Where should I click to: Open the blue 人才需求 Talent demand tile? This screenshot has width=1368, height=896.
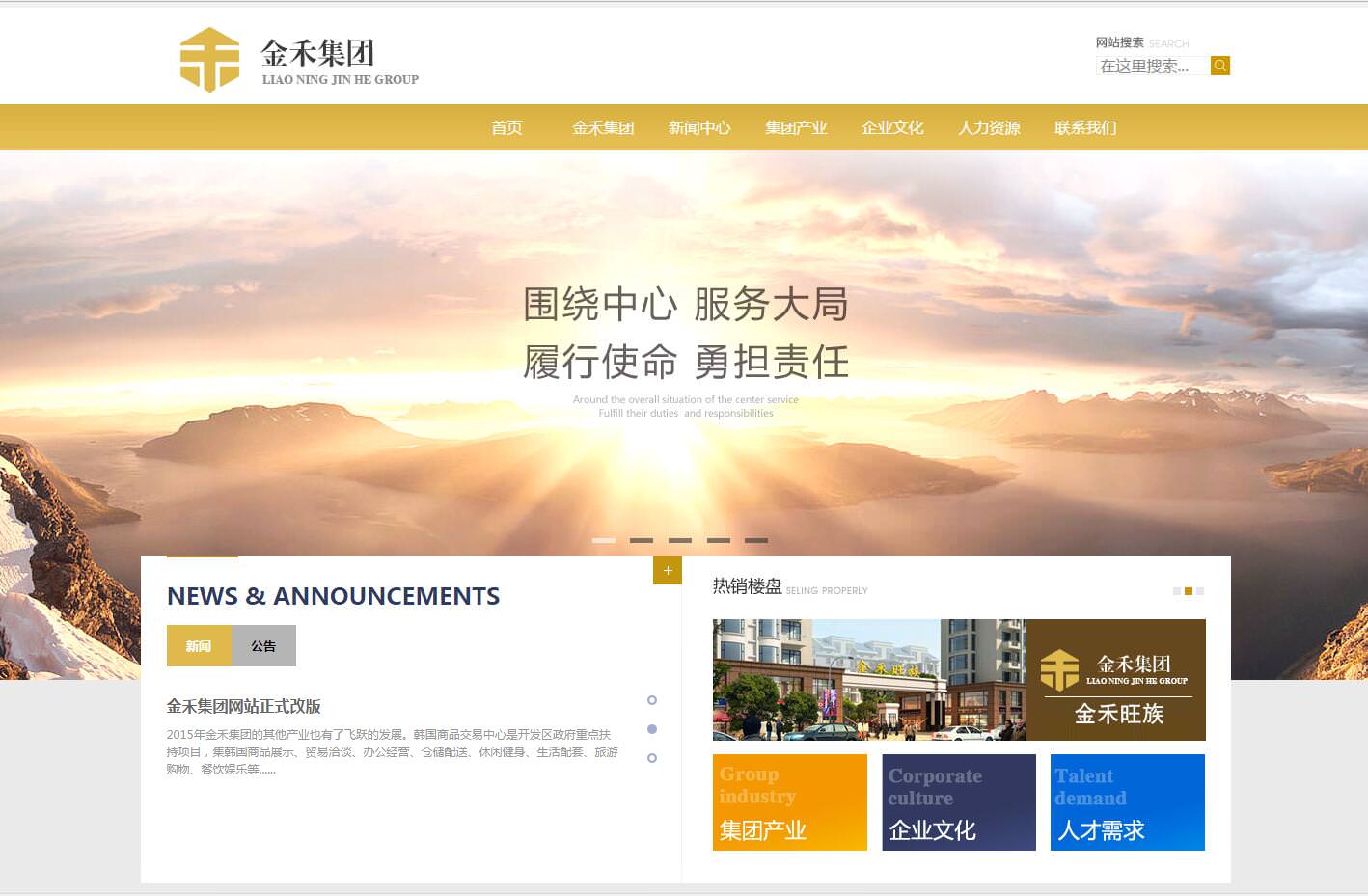coord(1127,802)
